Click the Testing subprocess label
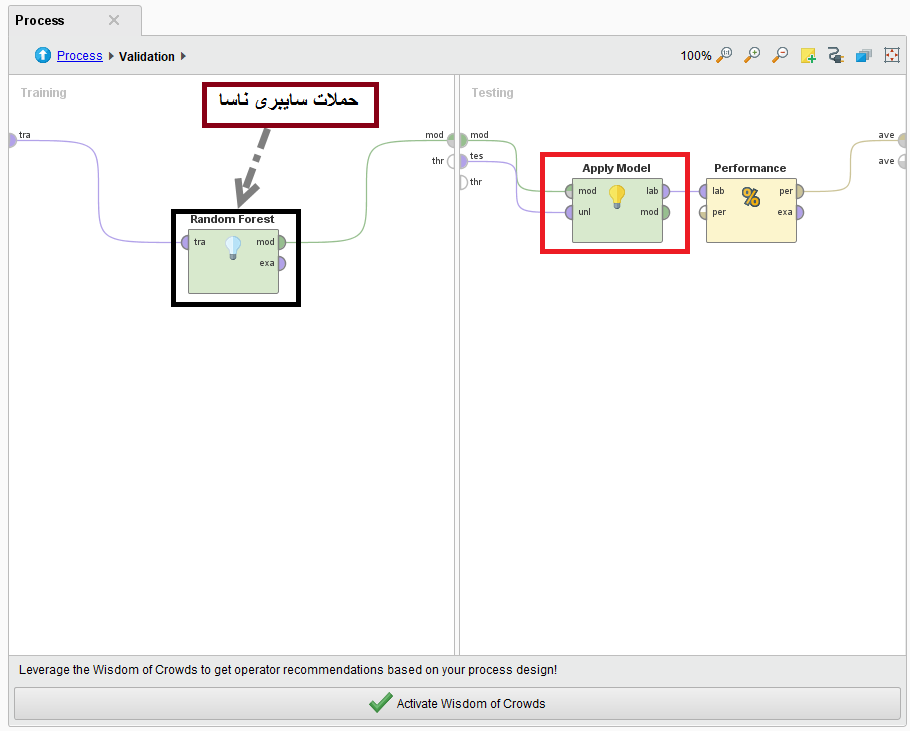This screenshot has height=731, width=910. pos(492,93)
